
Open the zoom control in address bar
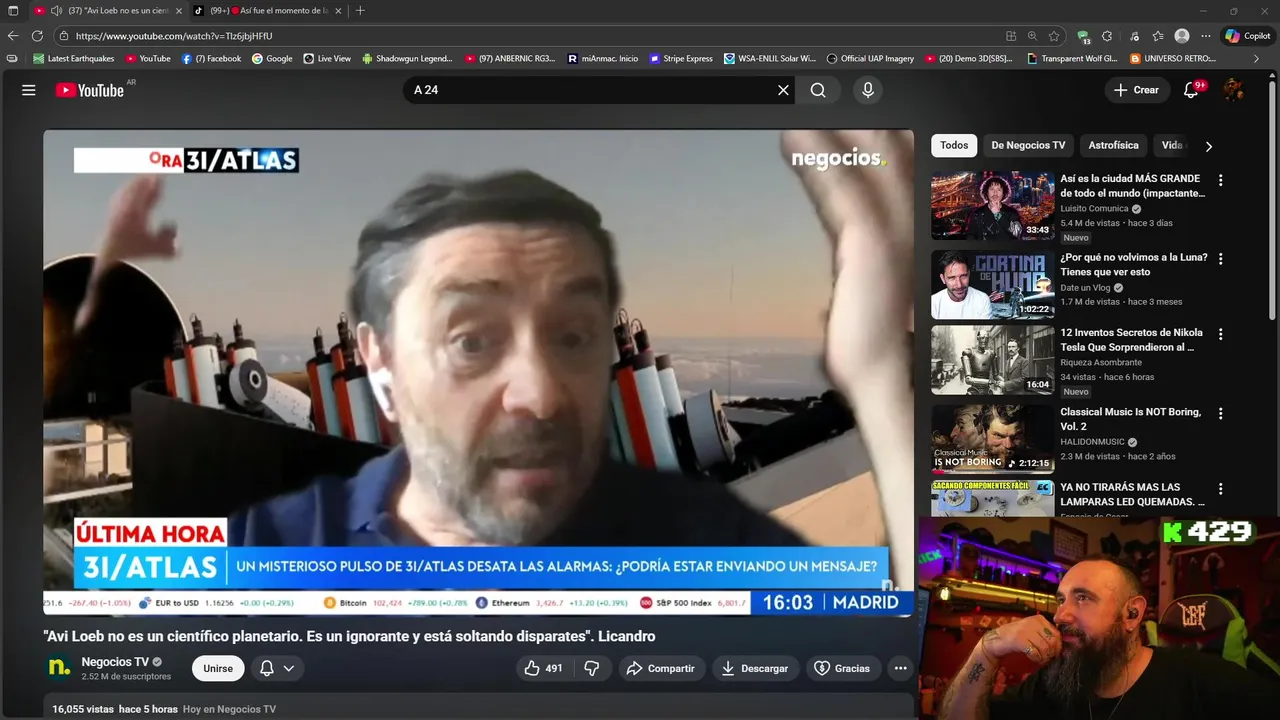tap(1032, 36)
